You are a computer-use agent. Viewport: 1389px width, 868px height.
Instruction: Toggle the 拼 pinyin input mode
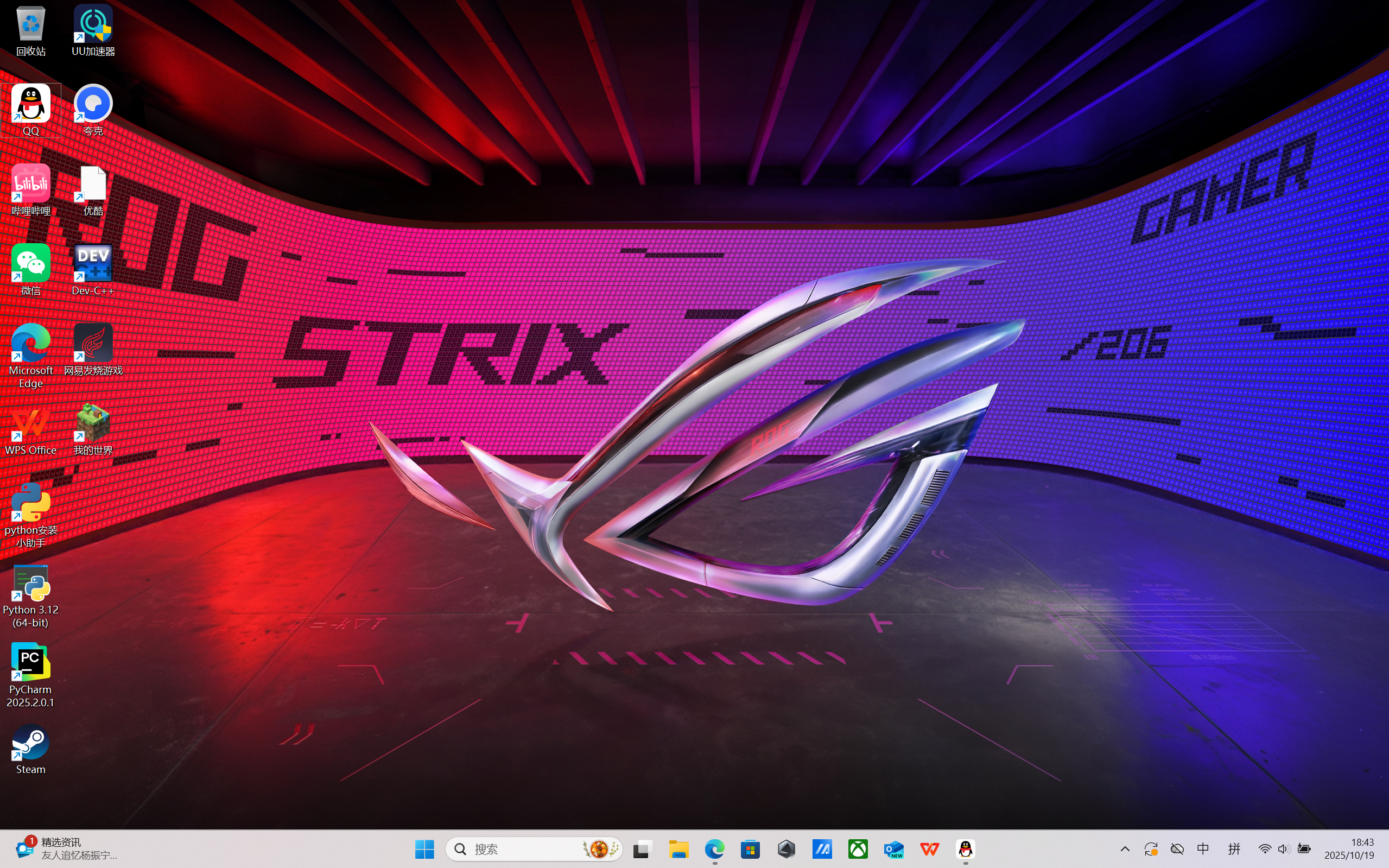(x=1234, y=849)
